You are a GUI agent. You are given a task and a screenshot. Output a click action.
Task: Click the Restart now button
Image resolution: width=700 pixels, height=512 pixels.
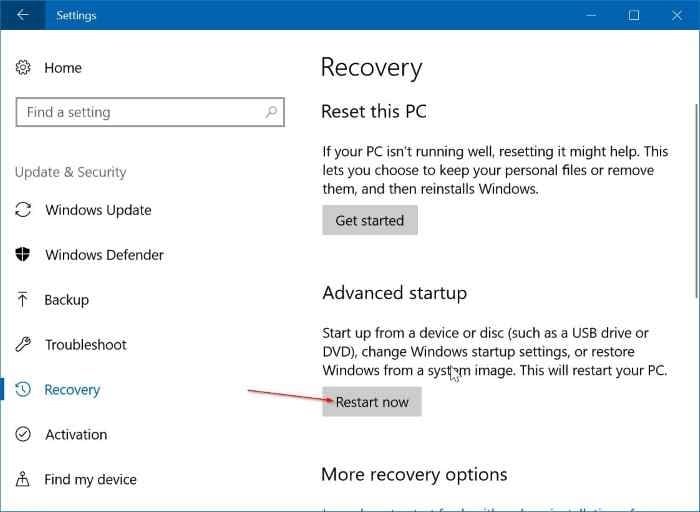372,402
